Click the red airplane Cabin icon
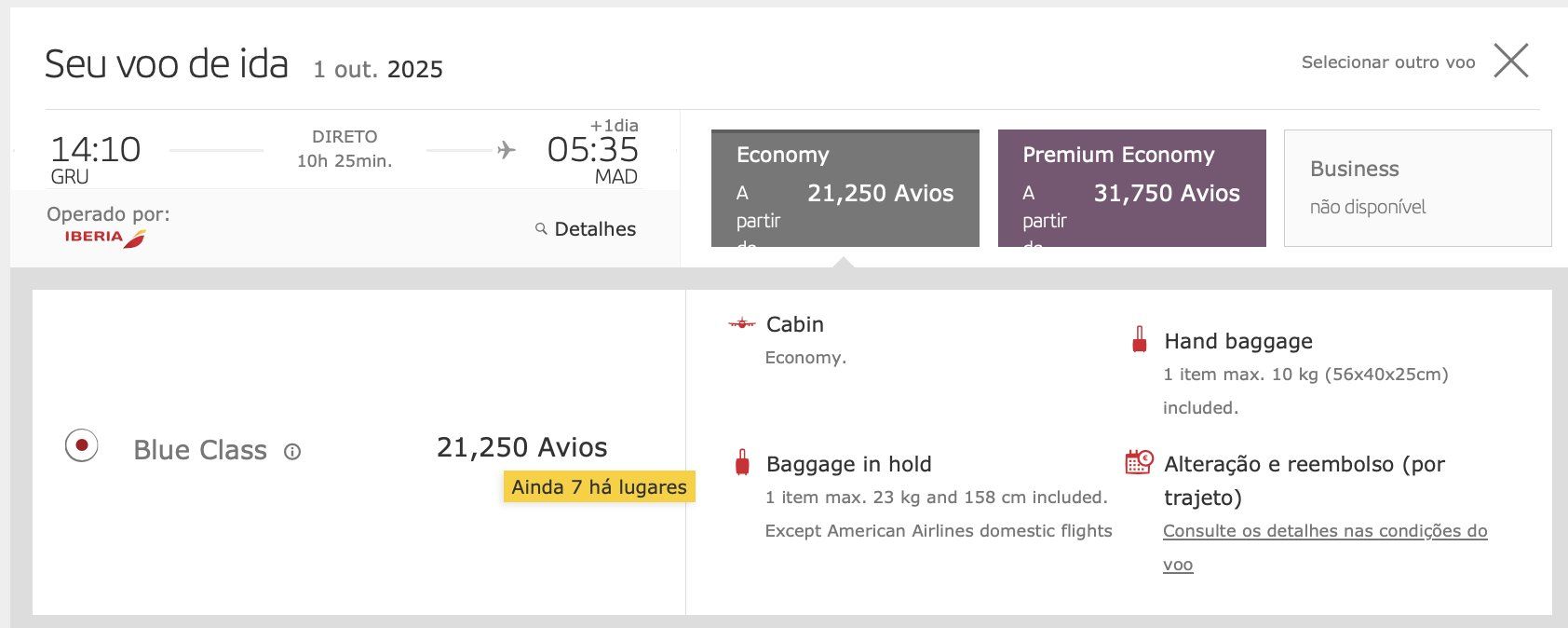 (x=741, y=324)
